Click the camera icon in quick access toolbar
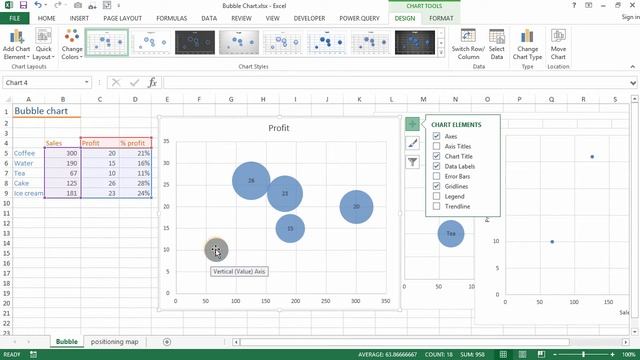This screenshot has width=640, height=360. (x=78, y=5)
